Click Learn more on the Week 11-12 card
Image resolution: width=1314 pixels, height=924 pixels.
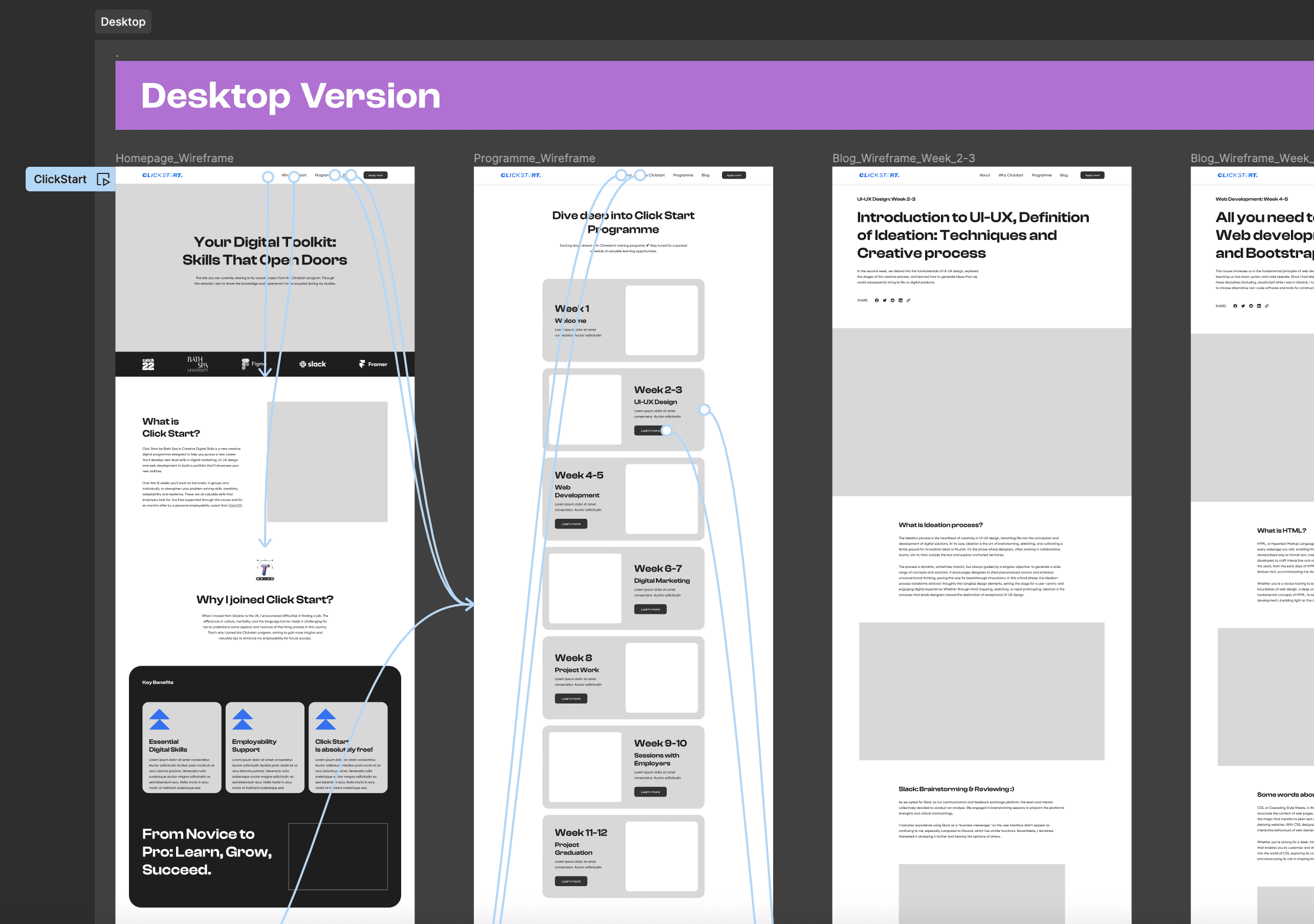coord(571,882)
